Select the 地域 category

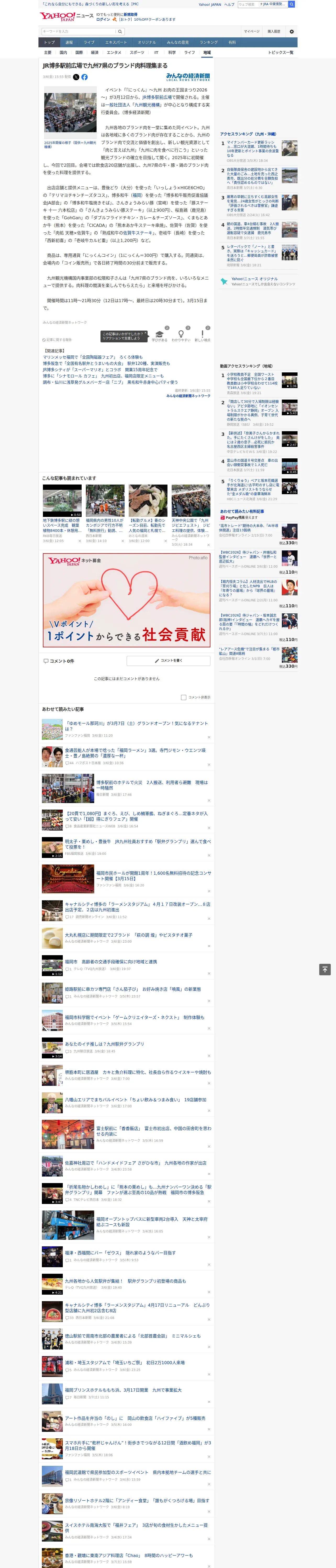pyautogui.click(x=207, y=52)
